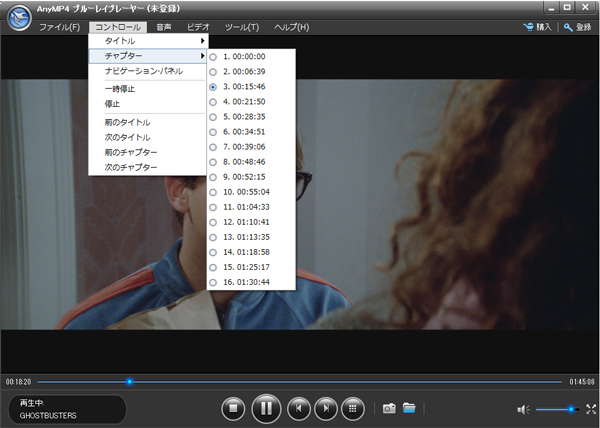The height and width of the screenshot is (428, 600).
Task: Select chapter 2 at 00:06:39
Action: coord(251,72)
